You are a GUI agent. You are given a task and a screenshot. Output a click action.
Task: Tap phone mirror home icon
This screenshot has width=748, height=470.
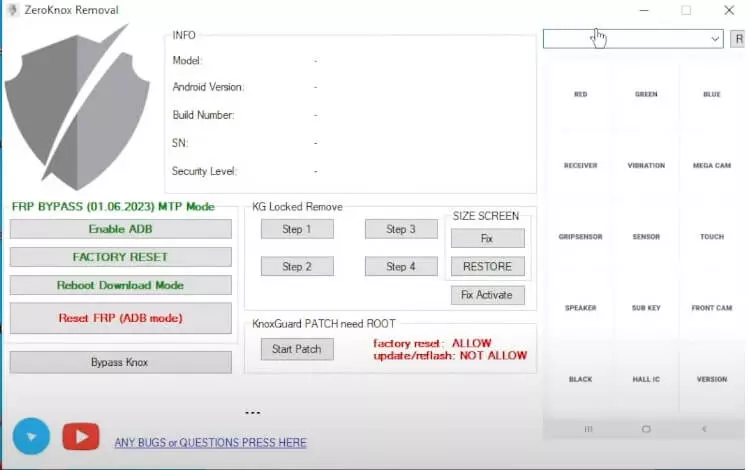(646, 429)
